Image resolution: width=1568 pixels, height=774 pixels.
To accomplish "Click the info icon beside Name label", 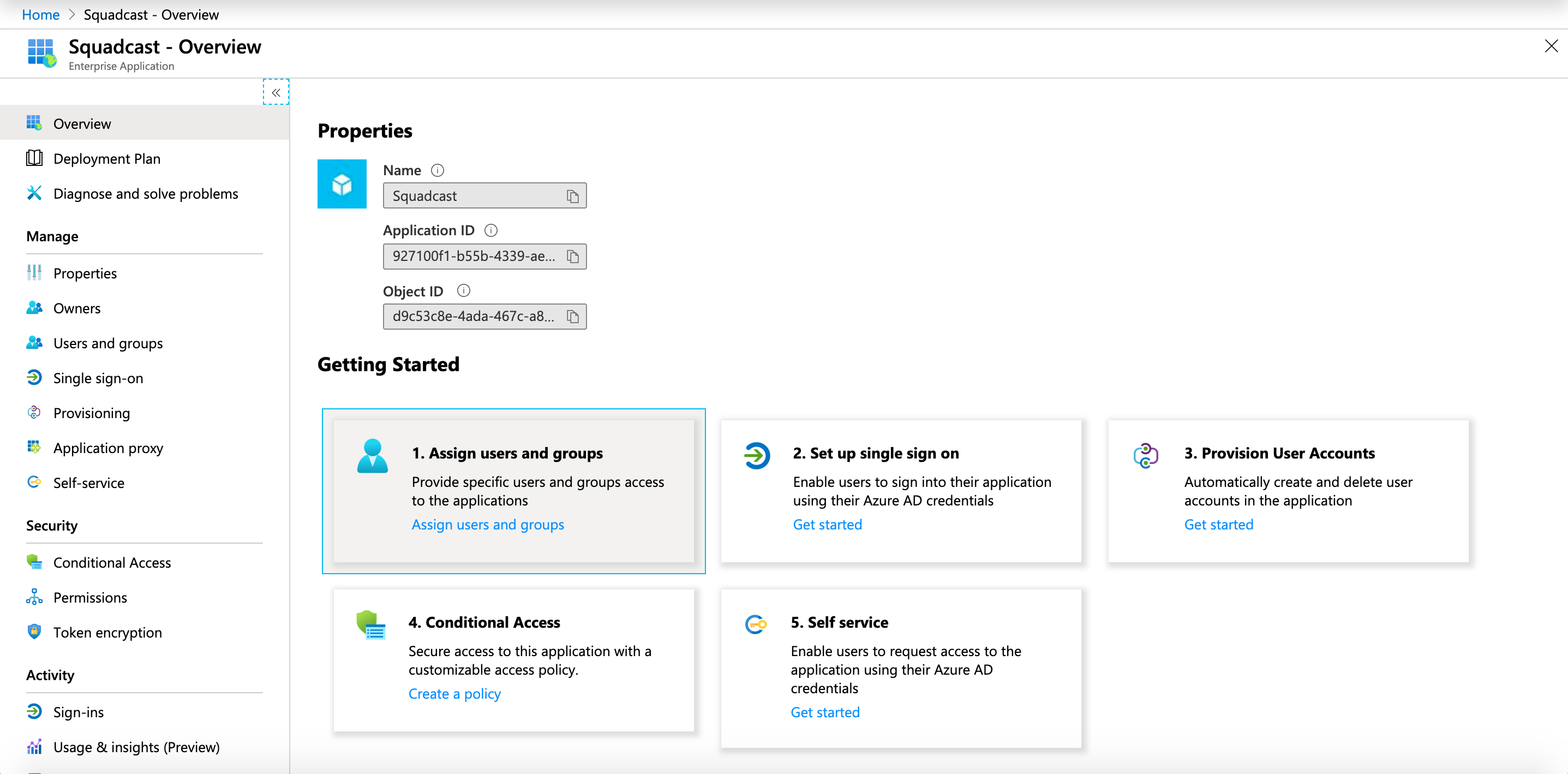I will coord(437,170).
